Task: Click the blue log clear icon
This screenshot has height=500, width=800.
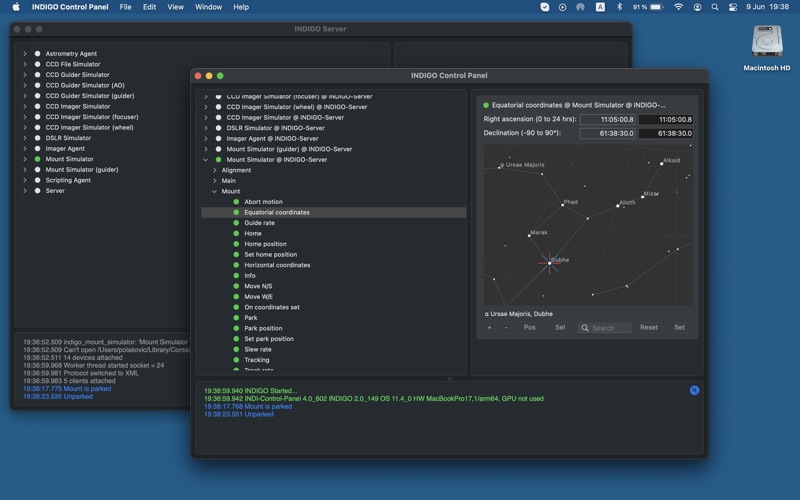Action: pos(694,390)
